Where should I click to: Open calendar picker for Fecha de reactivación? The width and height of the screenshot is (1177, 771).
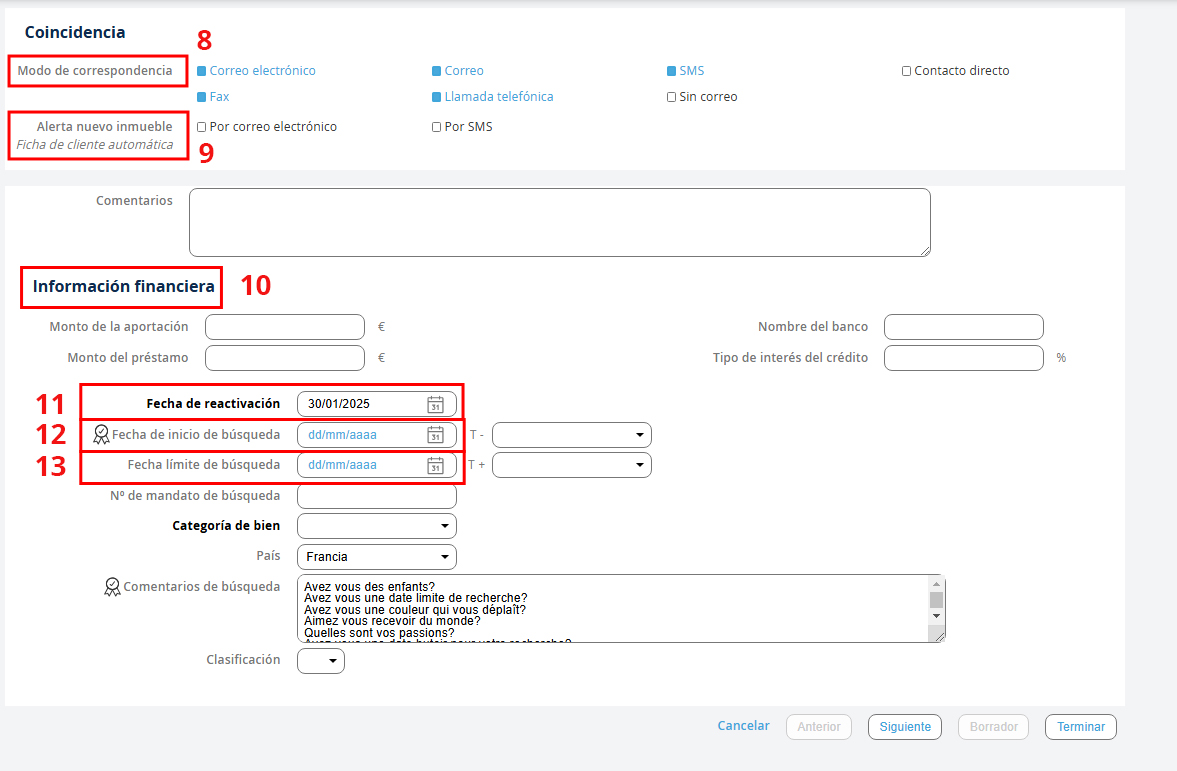435,404
